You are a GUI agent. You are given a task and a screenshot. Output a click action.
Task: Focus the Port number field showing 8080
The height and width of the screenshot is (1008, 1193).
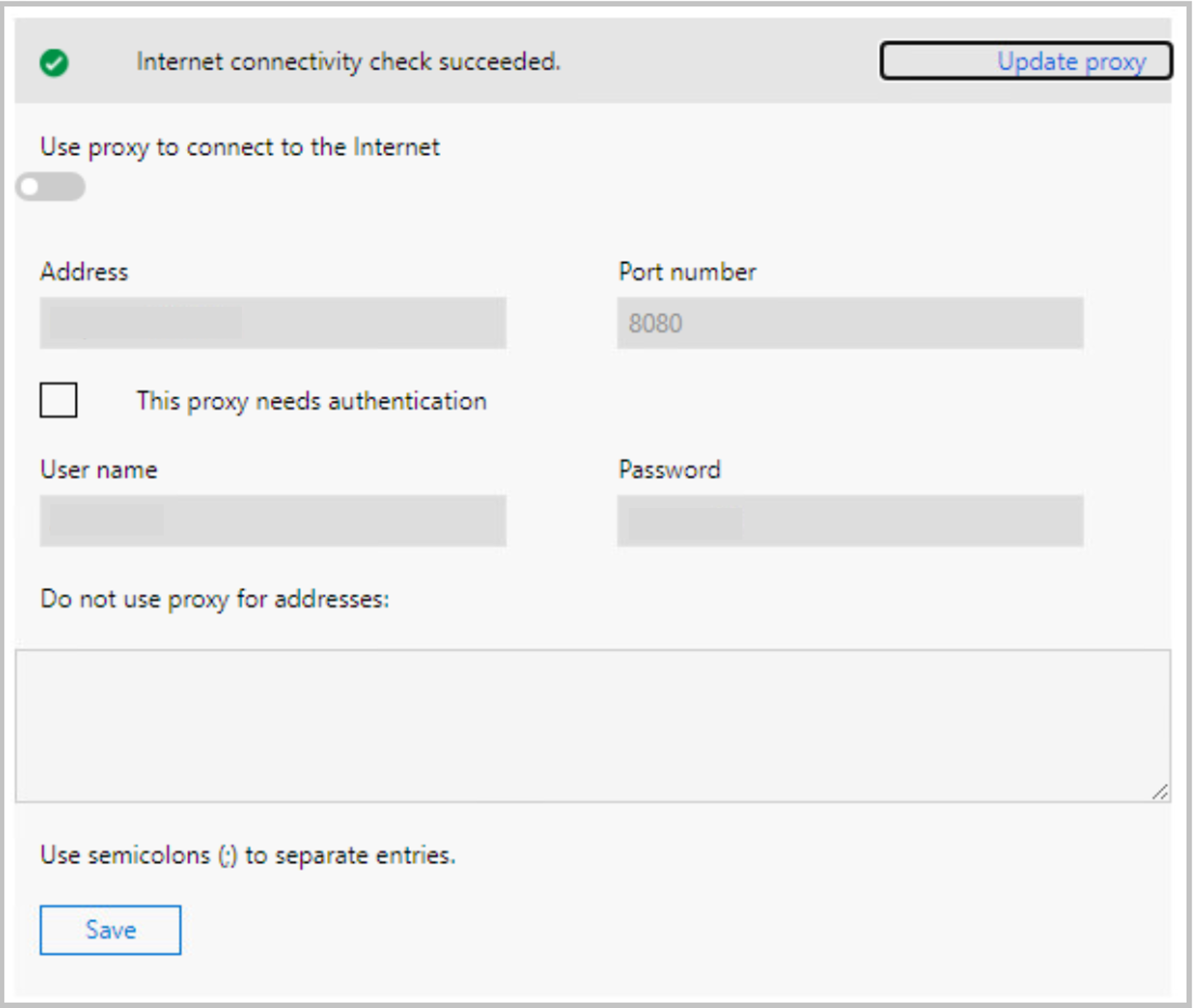pos(850,323)
